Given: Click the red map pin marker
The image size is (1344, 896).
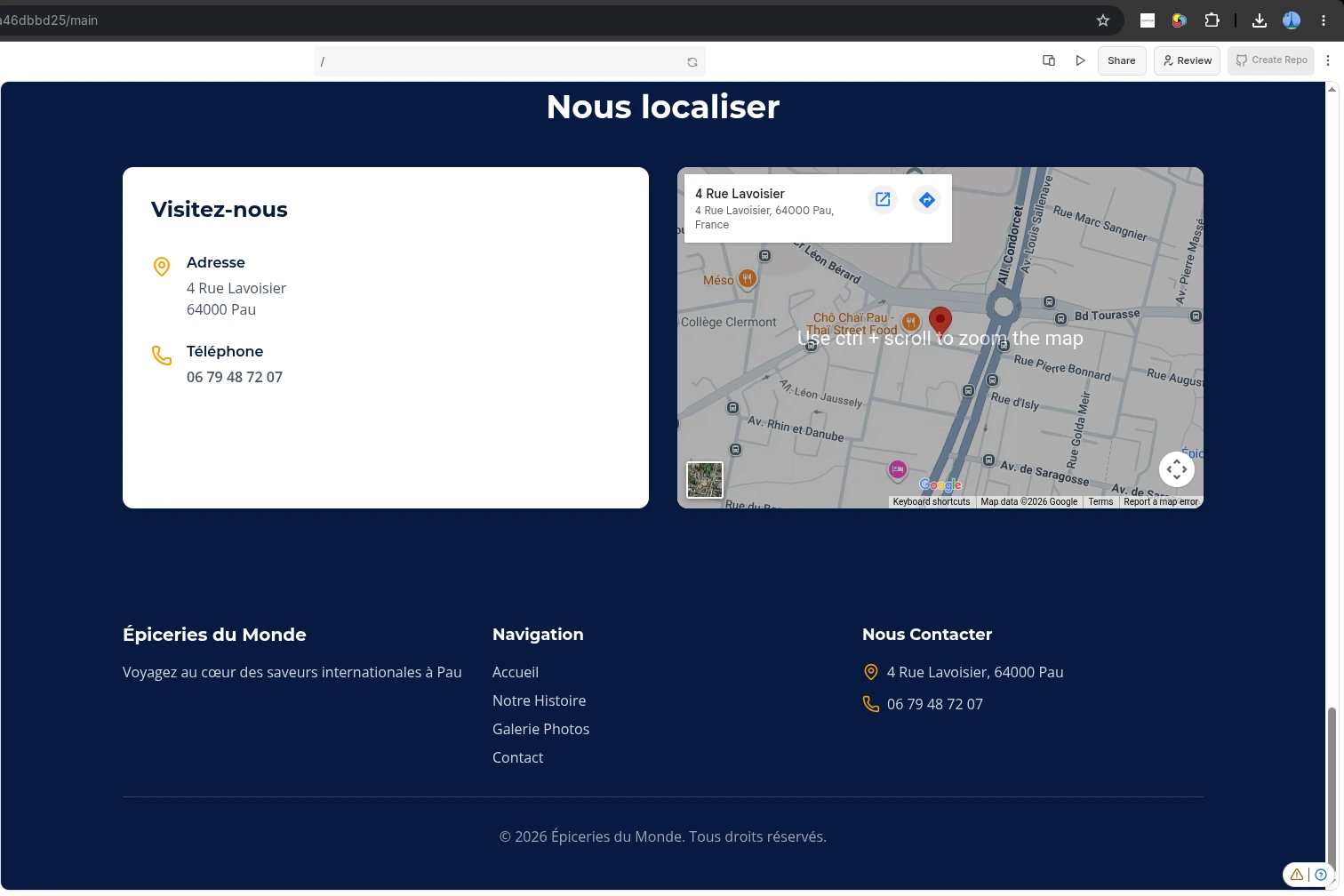Looking at the screenshot, I should (x=940, y=322).
